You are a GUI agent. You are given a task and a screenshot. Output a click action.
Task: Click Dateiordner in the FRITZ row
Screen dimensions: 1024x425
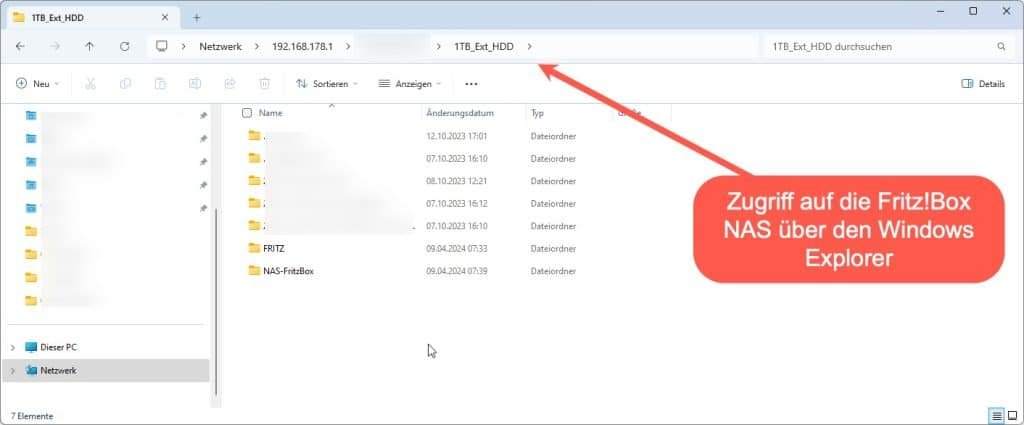point(553,248)
